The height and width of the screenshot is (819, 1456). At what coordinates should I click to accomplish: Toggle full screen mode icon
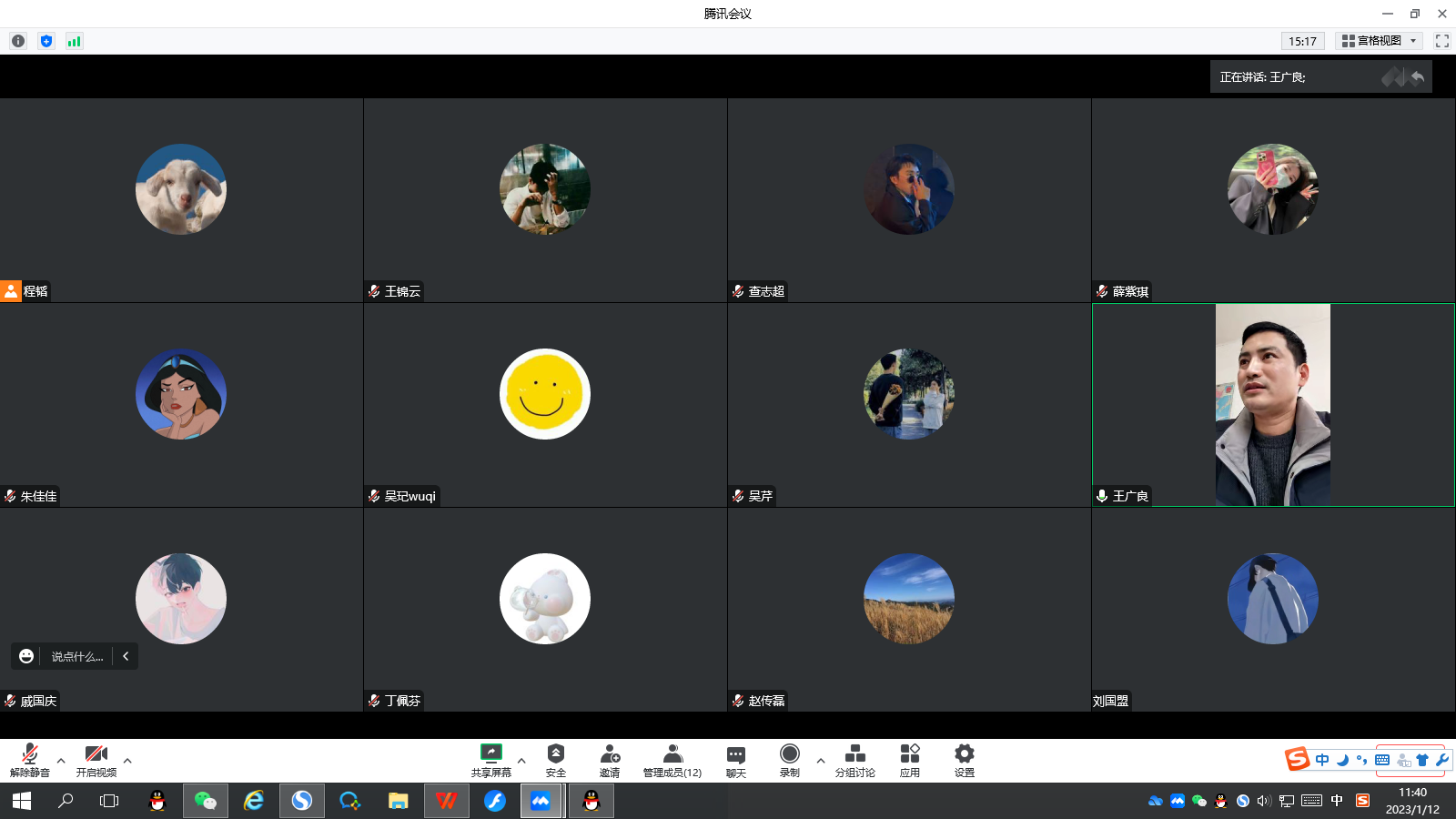[1441, 41]
